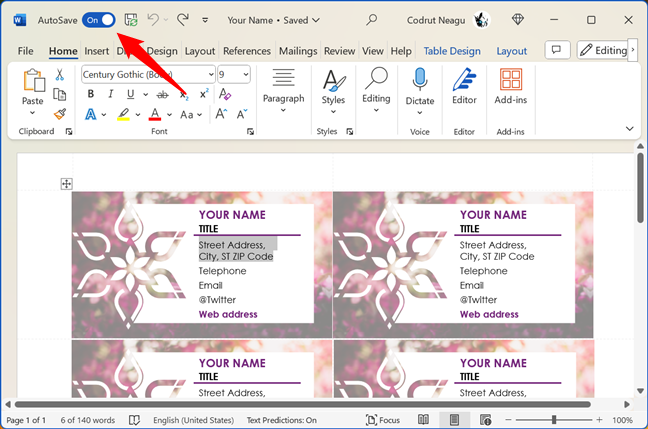Open Codrut Neagu account avatar

coord(481,20)
